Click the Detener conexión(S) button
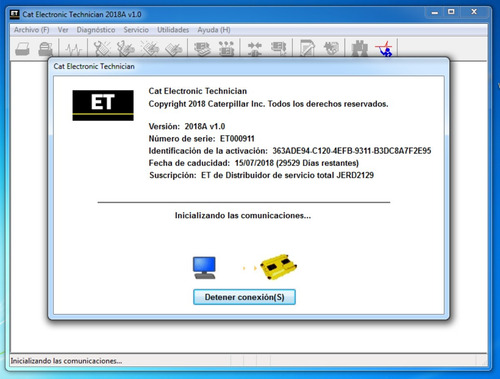This screenshot has width=500, height=379. [x=244, y=297]
